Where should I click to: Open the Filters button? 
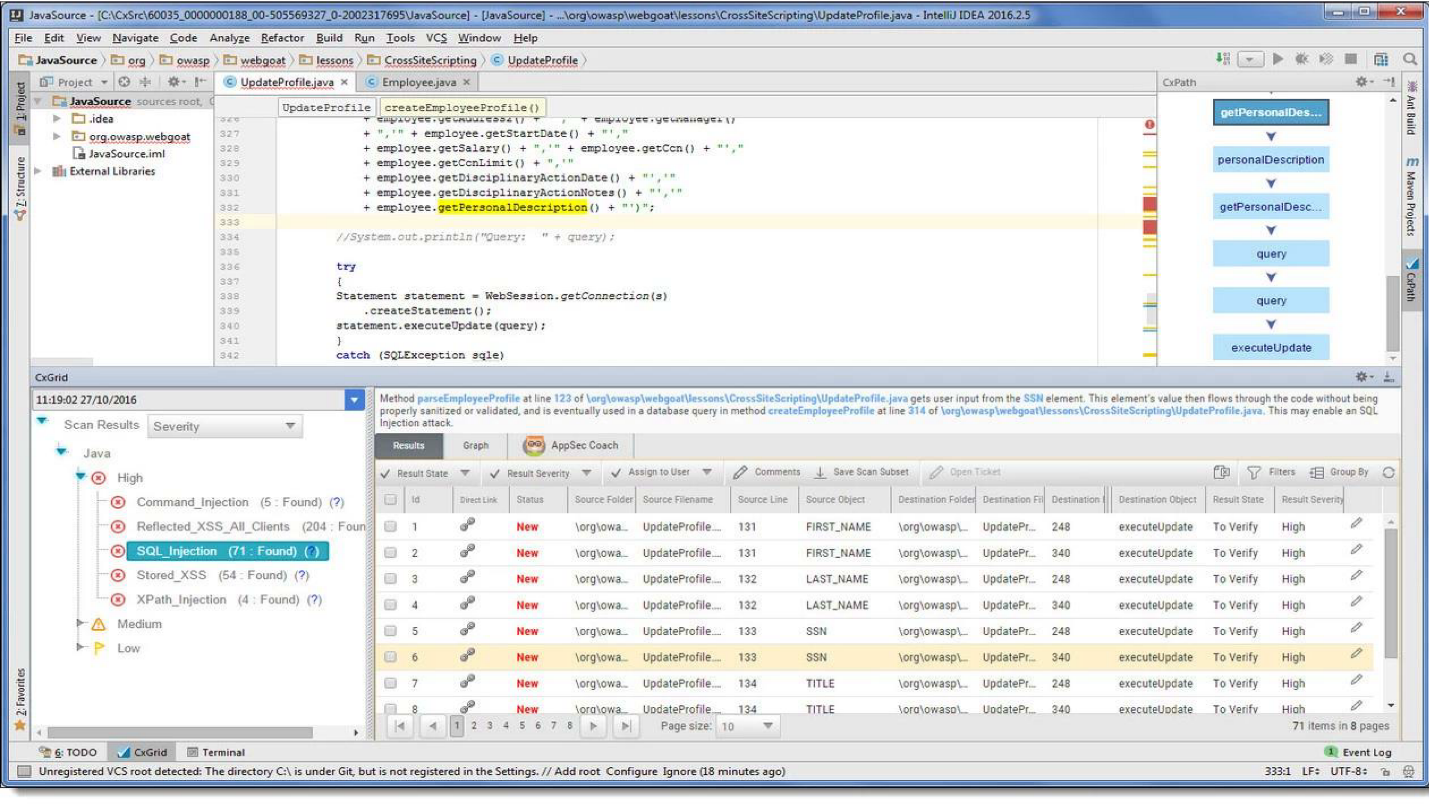coord(1271,472)
